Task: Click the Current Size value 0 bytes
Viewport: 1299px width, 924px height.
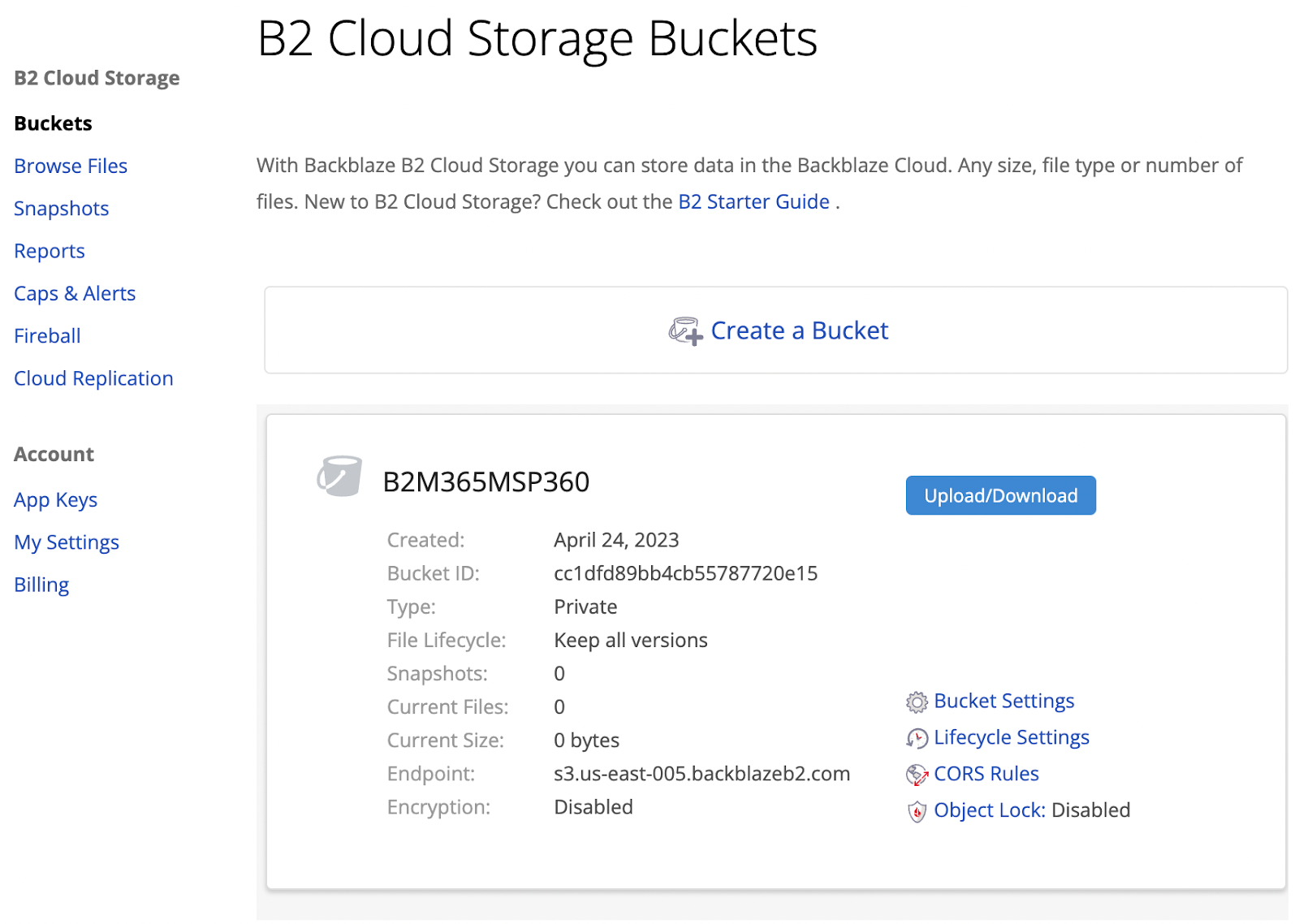Action: 586,740
